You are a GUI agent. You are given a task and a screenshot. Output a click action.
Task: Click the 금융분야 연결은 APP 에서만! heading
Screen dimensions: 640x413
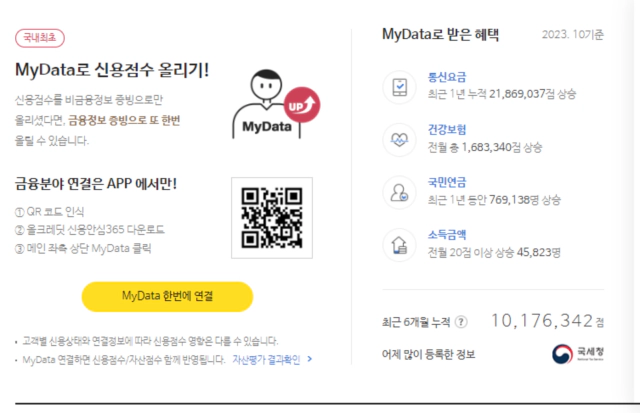click(96, 184)
